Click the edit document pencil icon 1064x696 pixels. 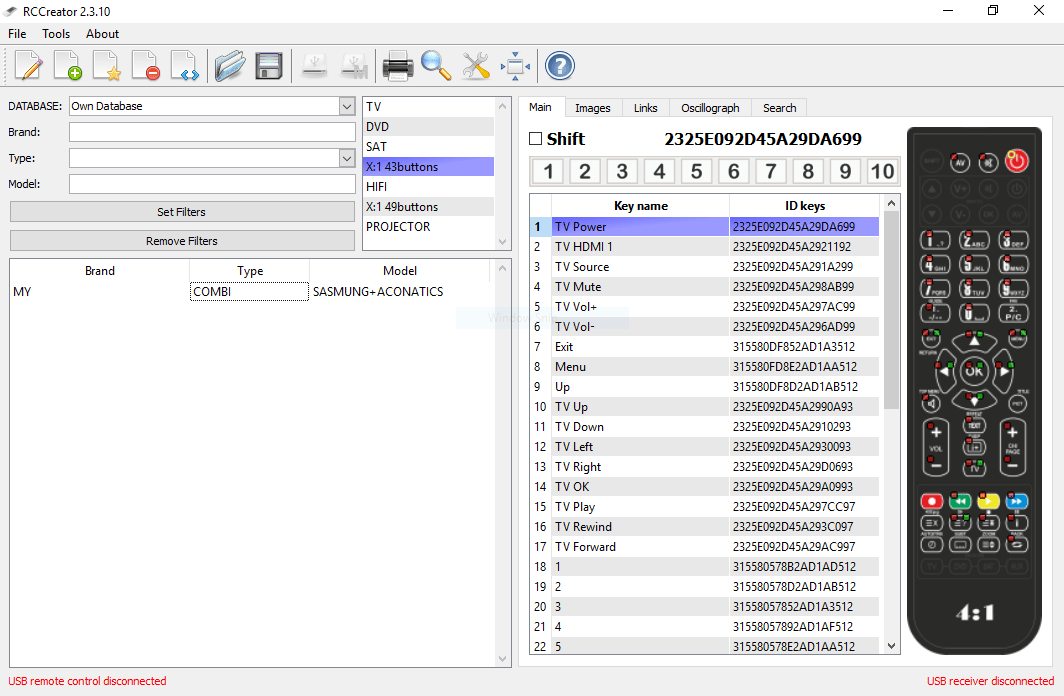pos(28,66)
